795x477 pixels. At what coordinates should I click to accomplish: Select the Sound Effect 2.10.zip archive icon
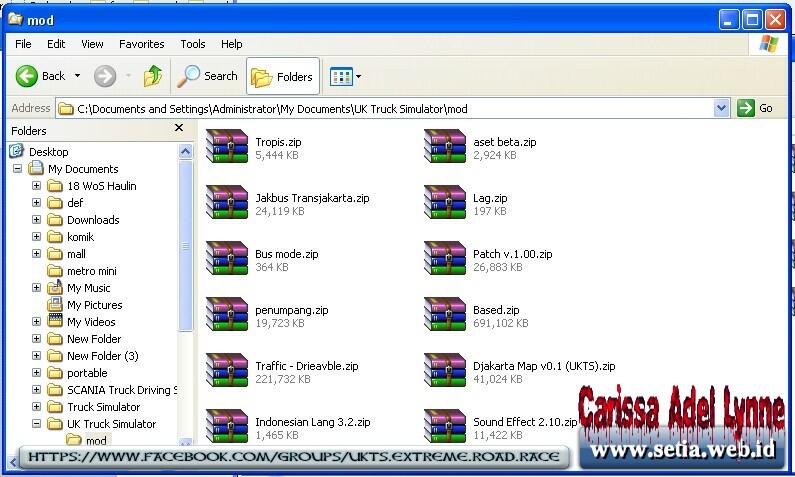point(445,426)
